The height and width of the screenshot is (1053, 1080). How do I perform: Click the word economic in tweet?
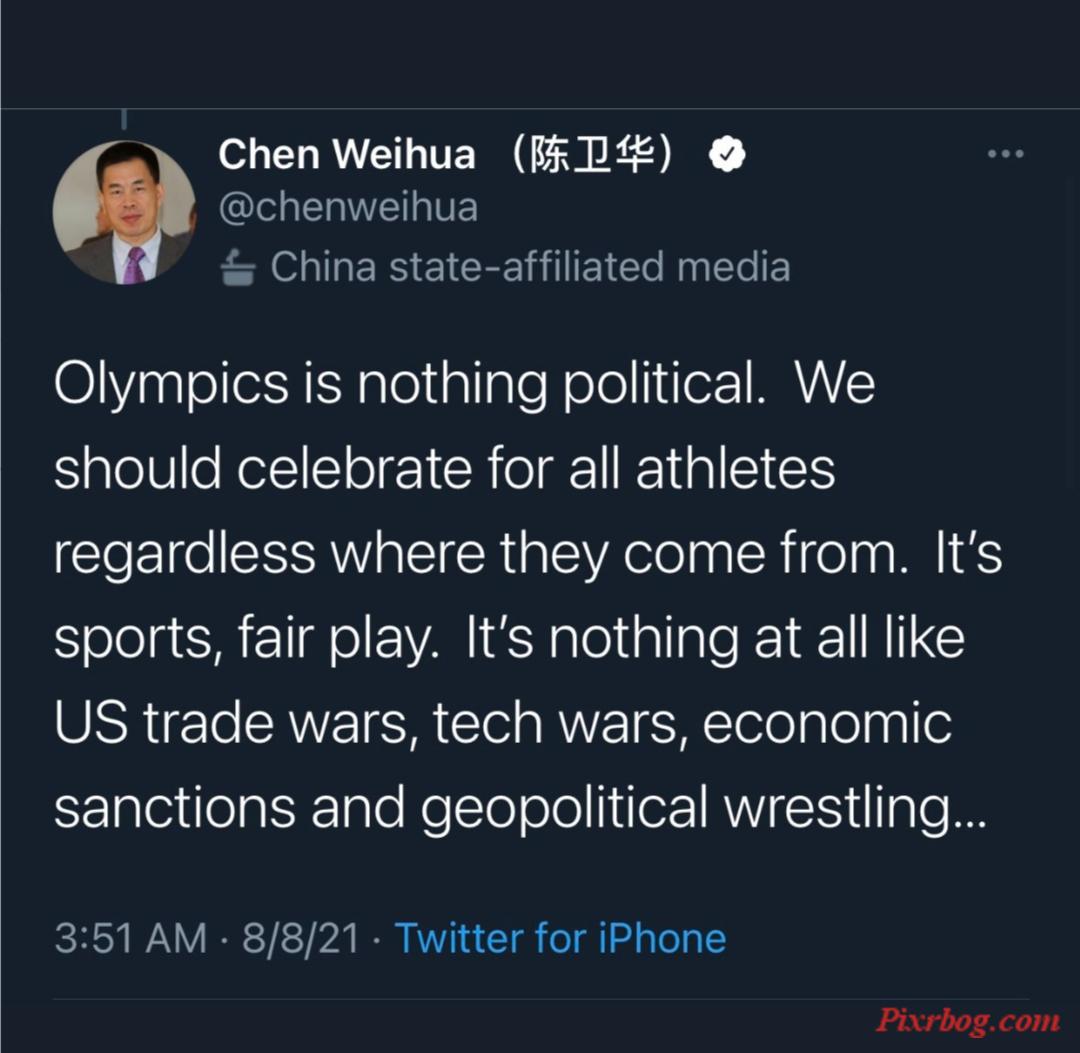[827, 723]
